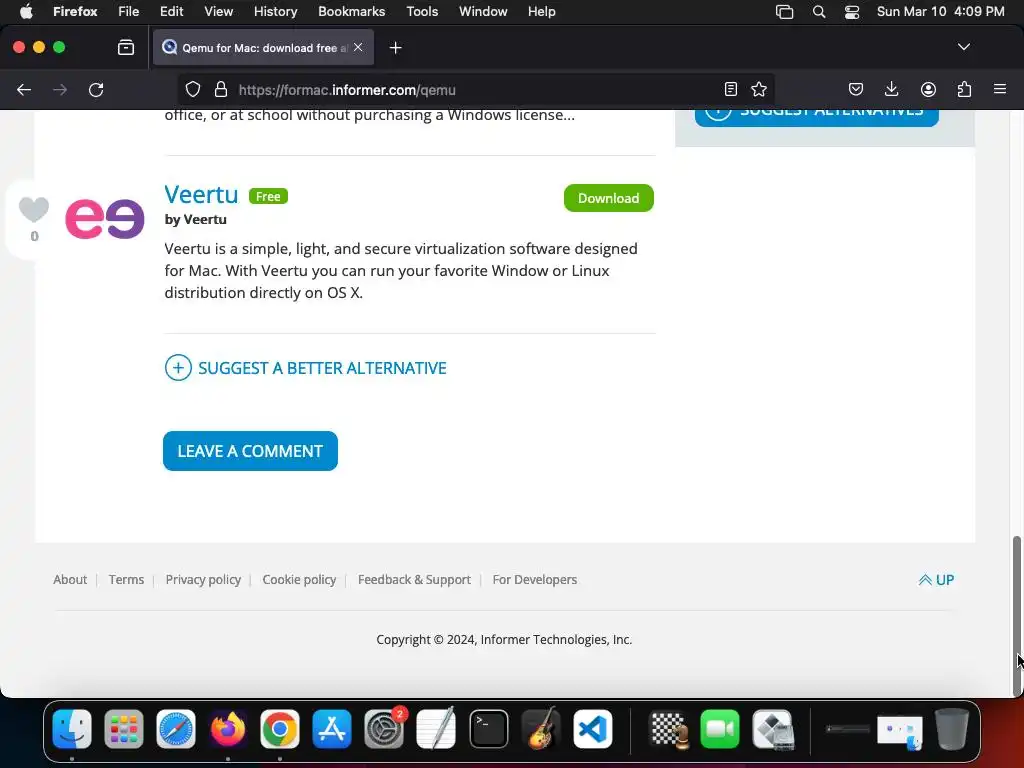
Task: Click Suggest a Better Alternative link
Action: [x=306, y=368]
